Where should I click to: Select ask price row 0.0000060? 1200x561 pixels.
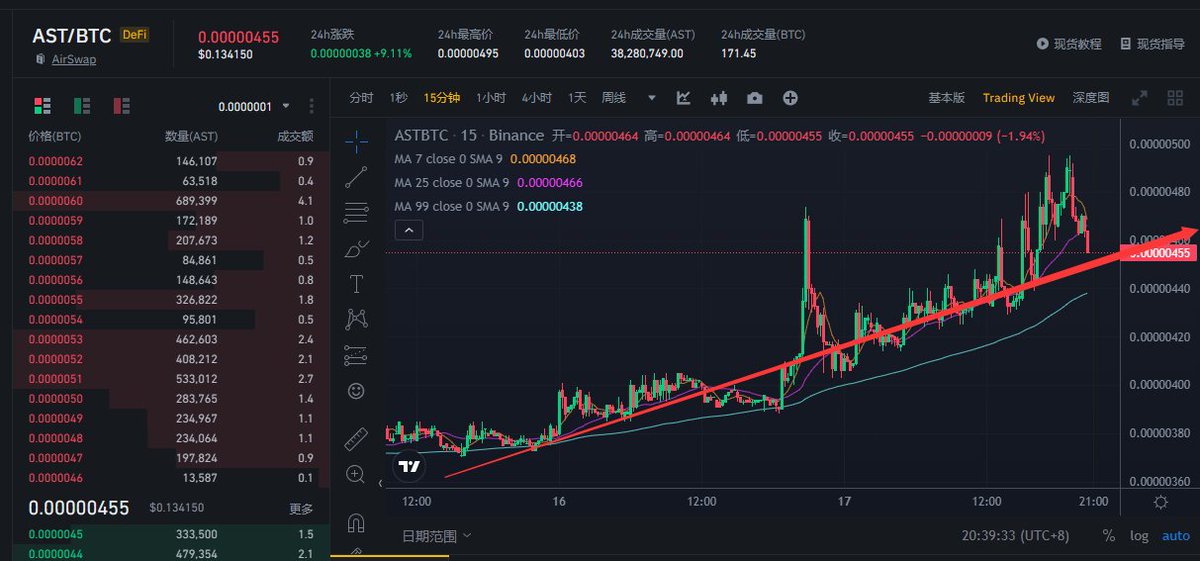pyautogui.click(x=172, y=201)
